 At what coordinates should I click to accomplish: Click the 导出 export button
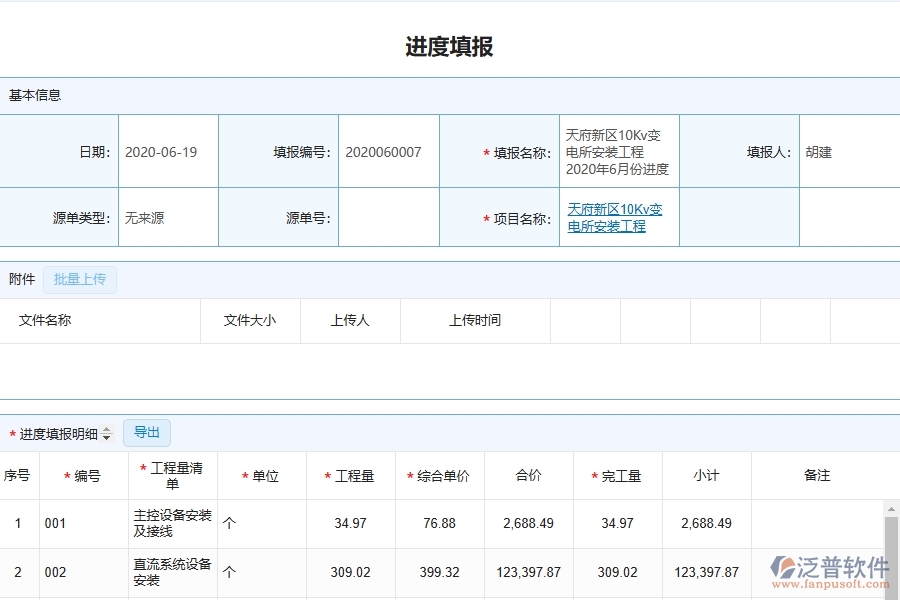[x=146, y=432]
